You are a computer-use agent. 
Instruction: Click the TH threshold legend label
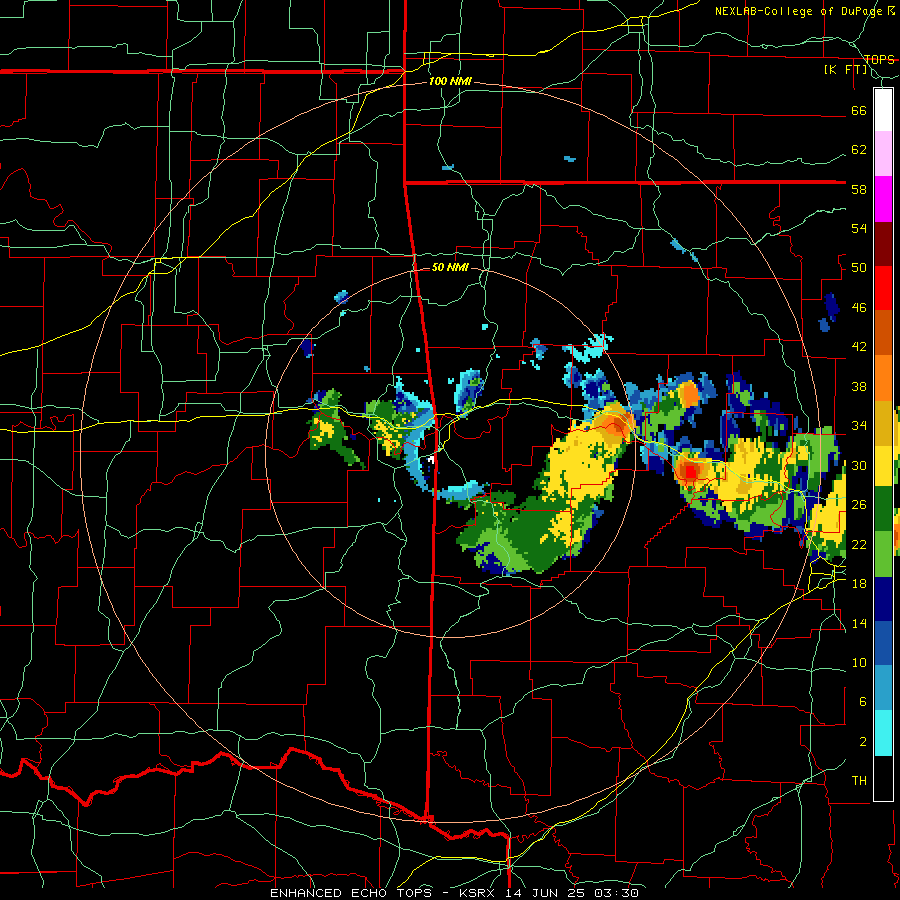[859, 781]
